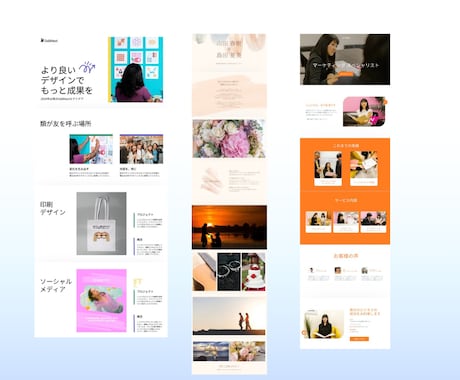Open the yellow notebook card in orange section
The image size is (460, 380).
[364, 168]
